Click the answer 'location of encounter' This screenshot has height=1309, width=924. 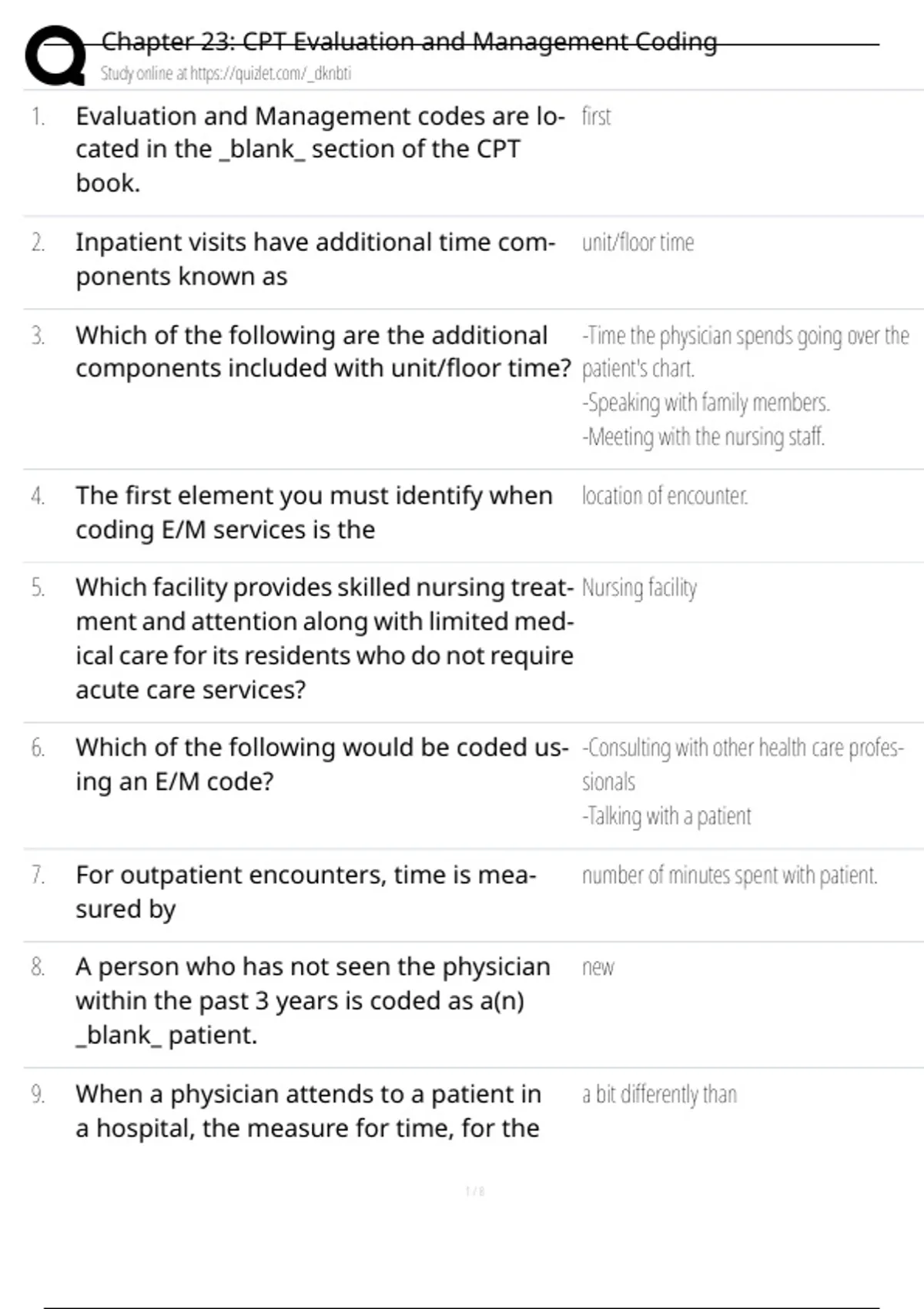click(x=665, y=496)
